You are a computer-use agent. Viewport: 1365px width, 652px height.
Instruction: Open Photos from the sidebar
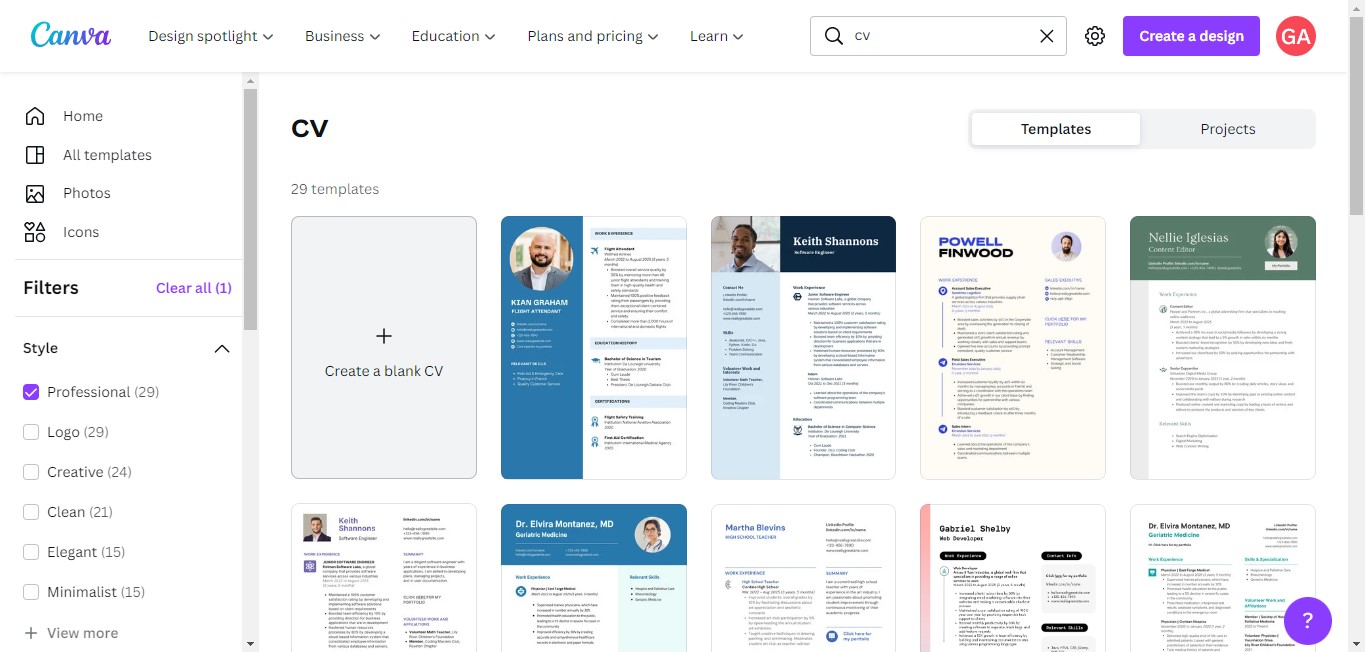point(86,193)
